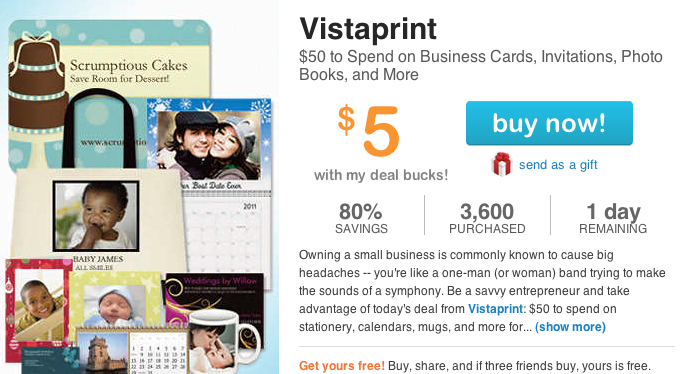Click the green newborn baby card
Screen dimensions: 691x374
[115, 300]
